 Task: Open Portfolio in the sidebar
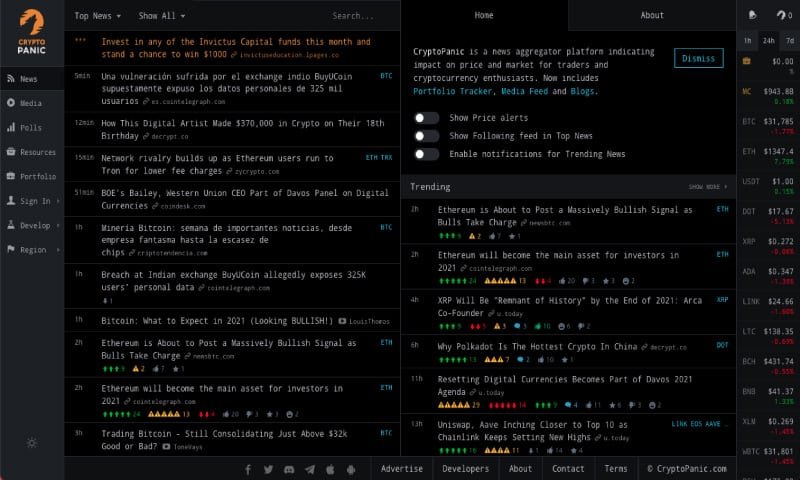(32, 176)
